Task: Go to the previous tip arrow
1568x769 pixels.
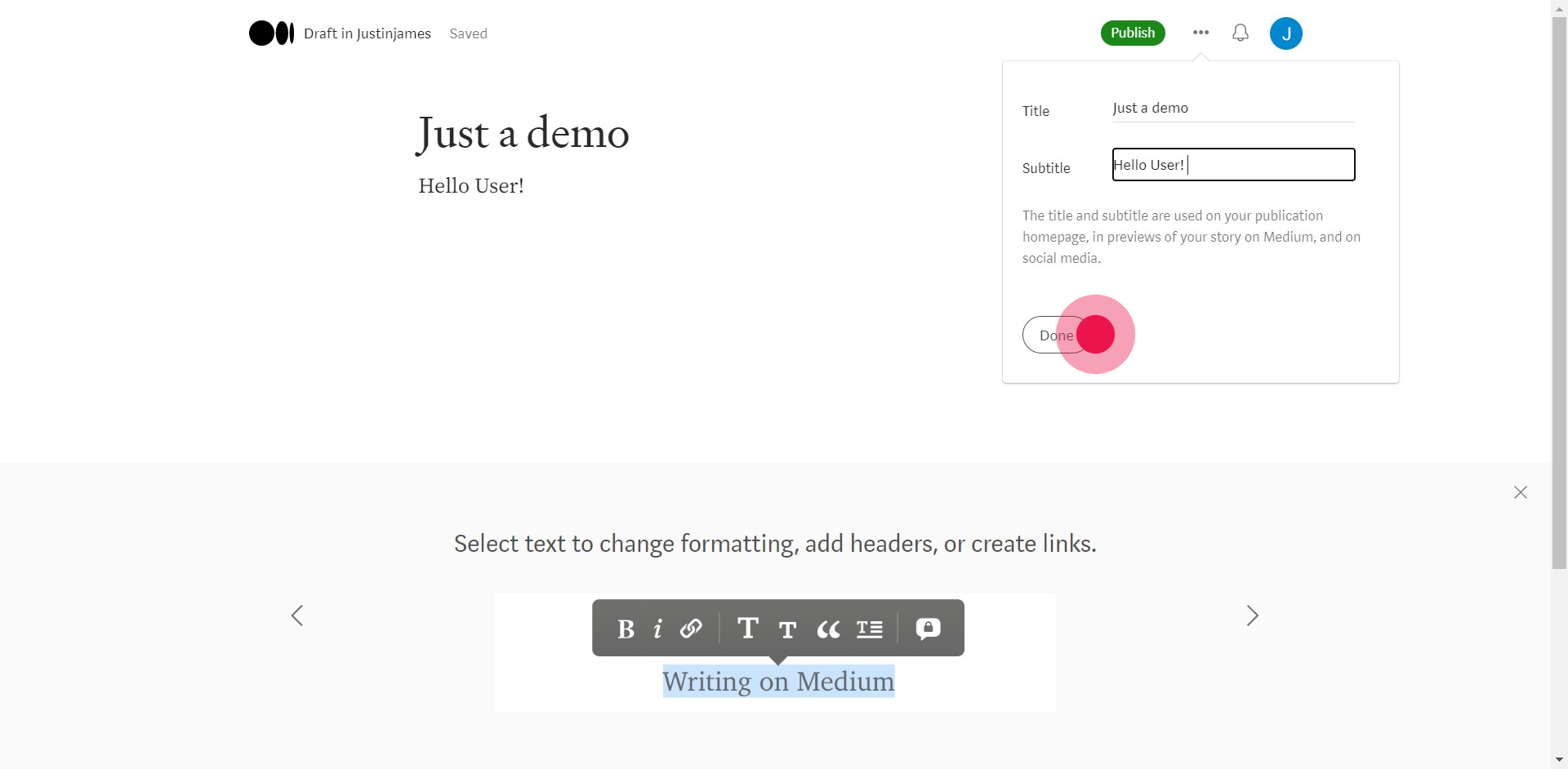Action: point(297,616)
